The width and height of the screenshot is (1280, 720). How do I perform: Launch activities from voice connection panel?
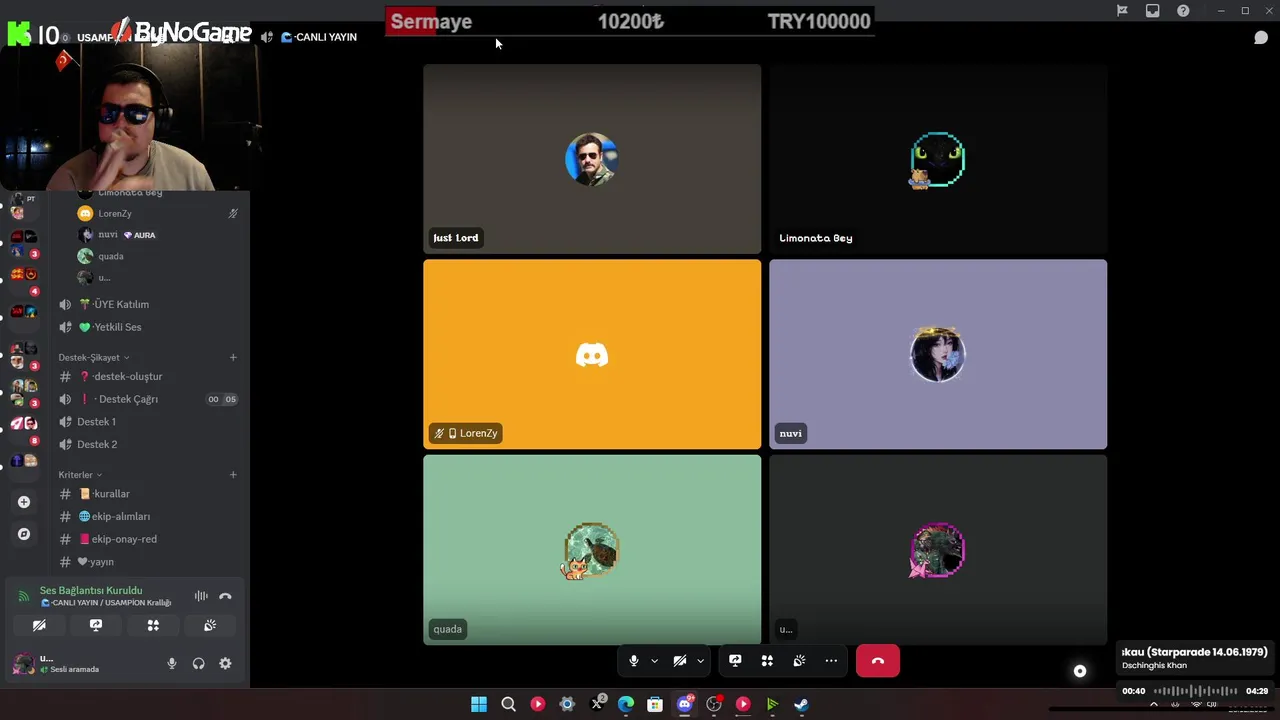point(153,625)
